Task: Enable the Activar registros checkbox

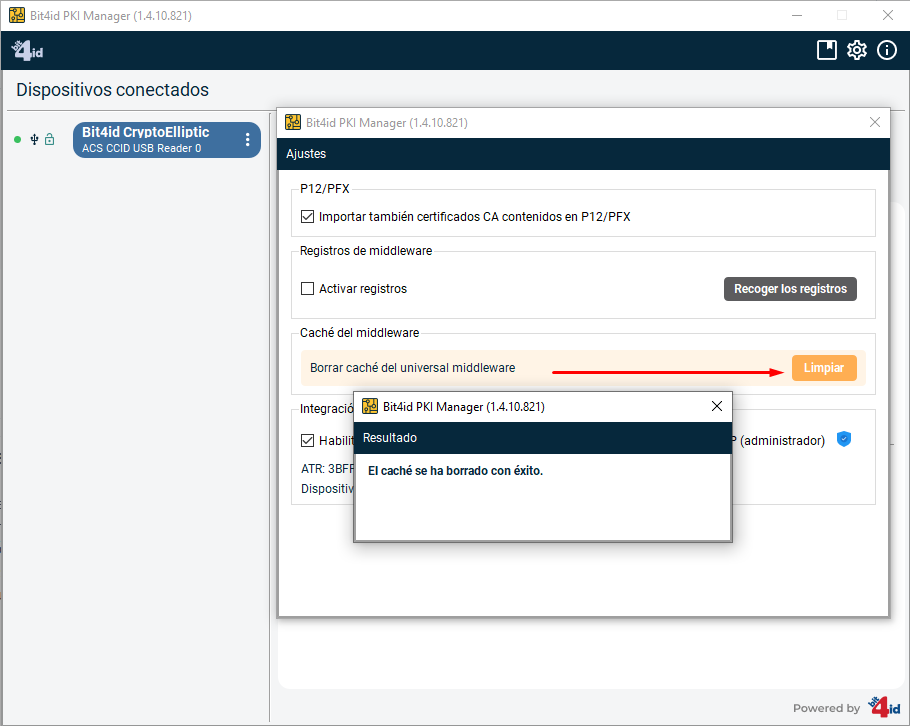Action: (x=308, y=288)
